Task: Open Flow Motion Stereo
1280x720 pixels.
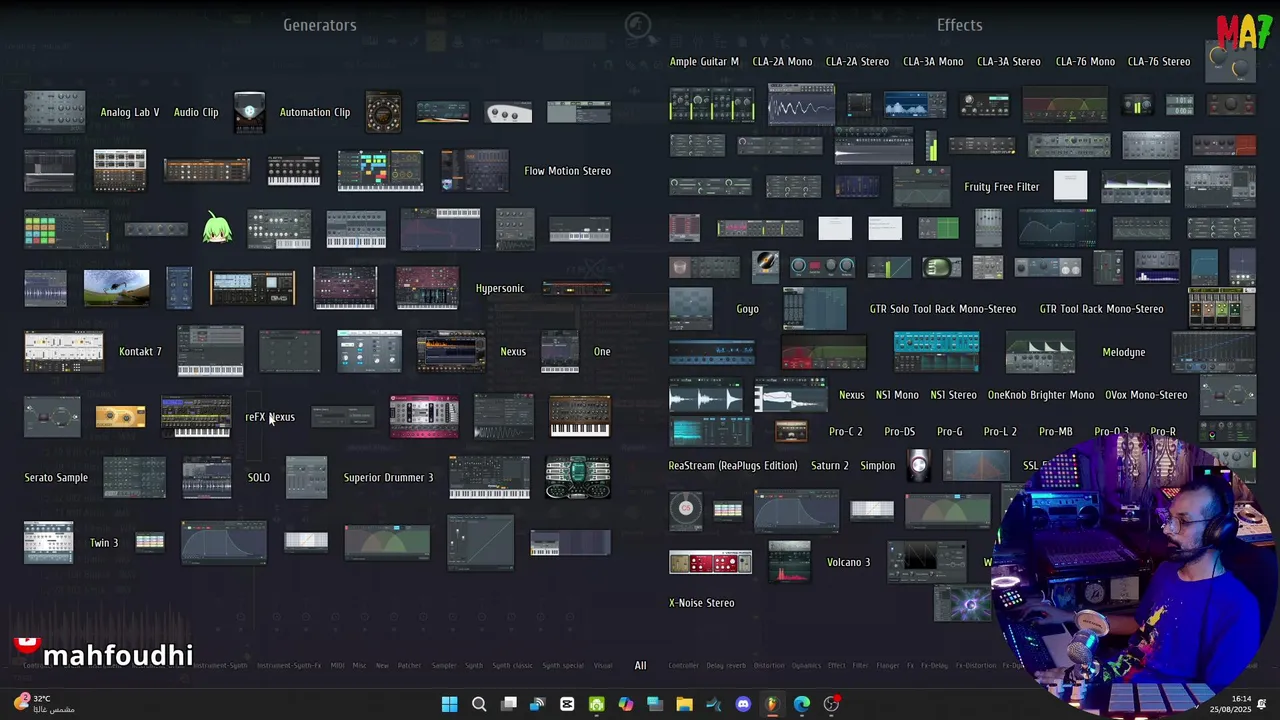Action: [567, 171]
